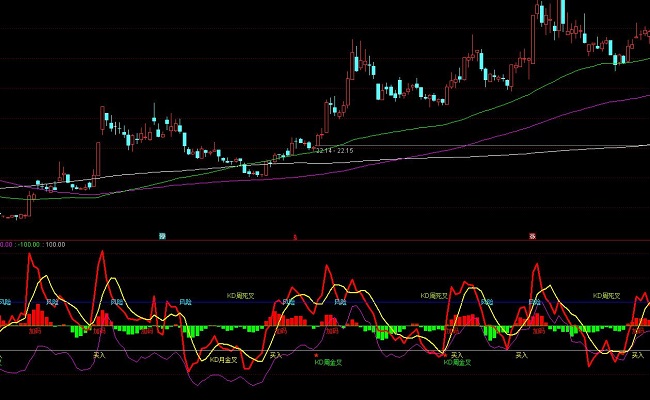
Task: Click the small red marker at the chart's bottom center
Action: [294, 236]
